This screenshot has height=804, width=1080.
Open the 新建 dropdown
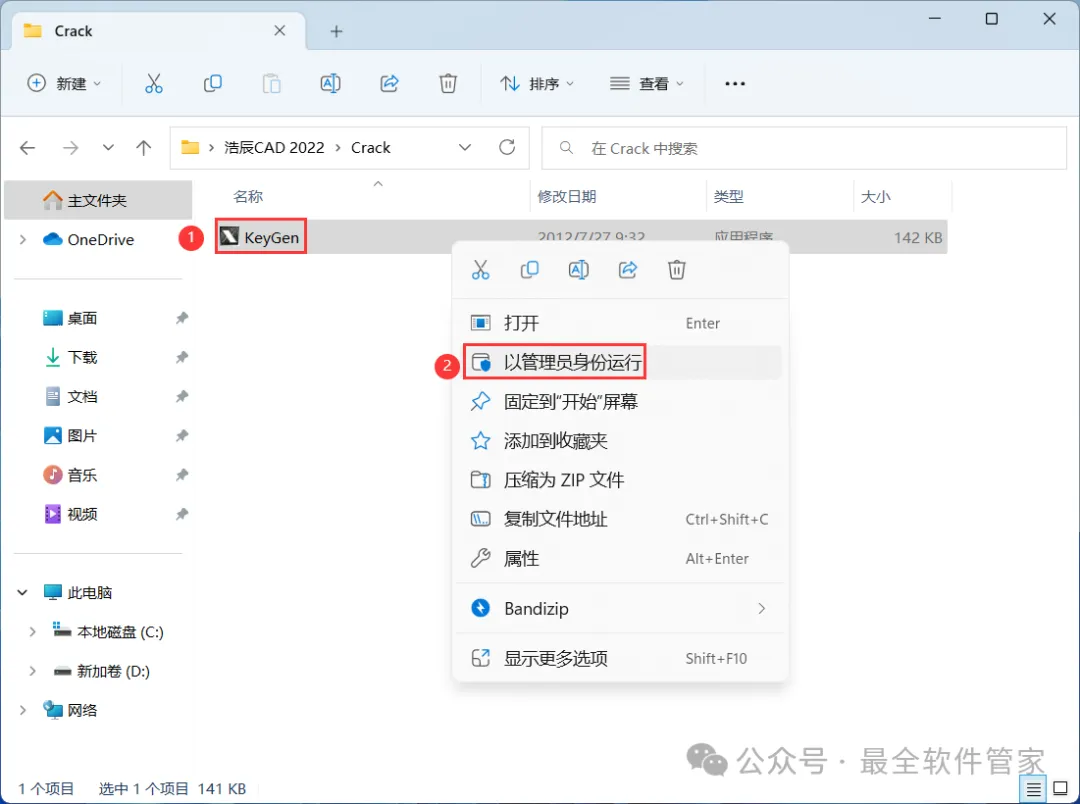[x=64, y=83]
